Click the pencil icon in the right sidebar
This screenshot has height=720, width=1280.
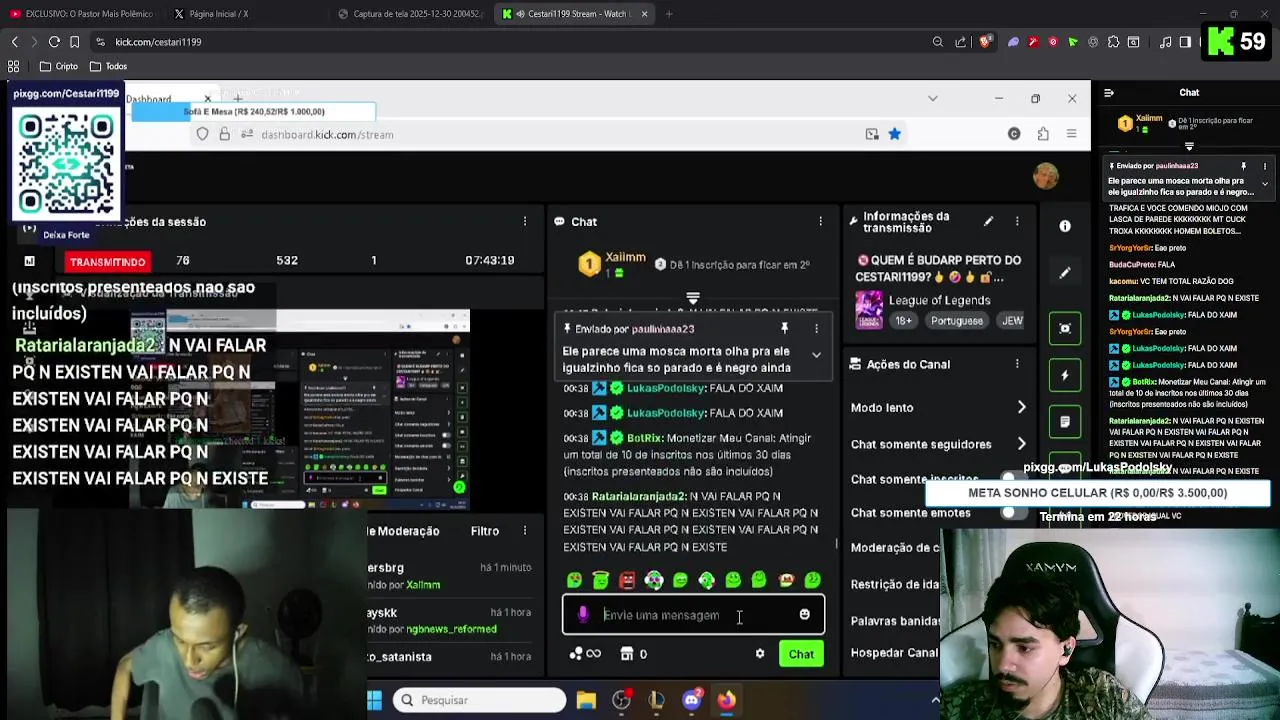click(x=1065, y=273)
